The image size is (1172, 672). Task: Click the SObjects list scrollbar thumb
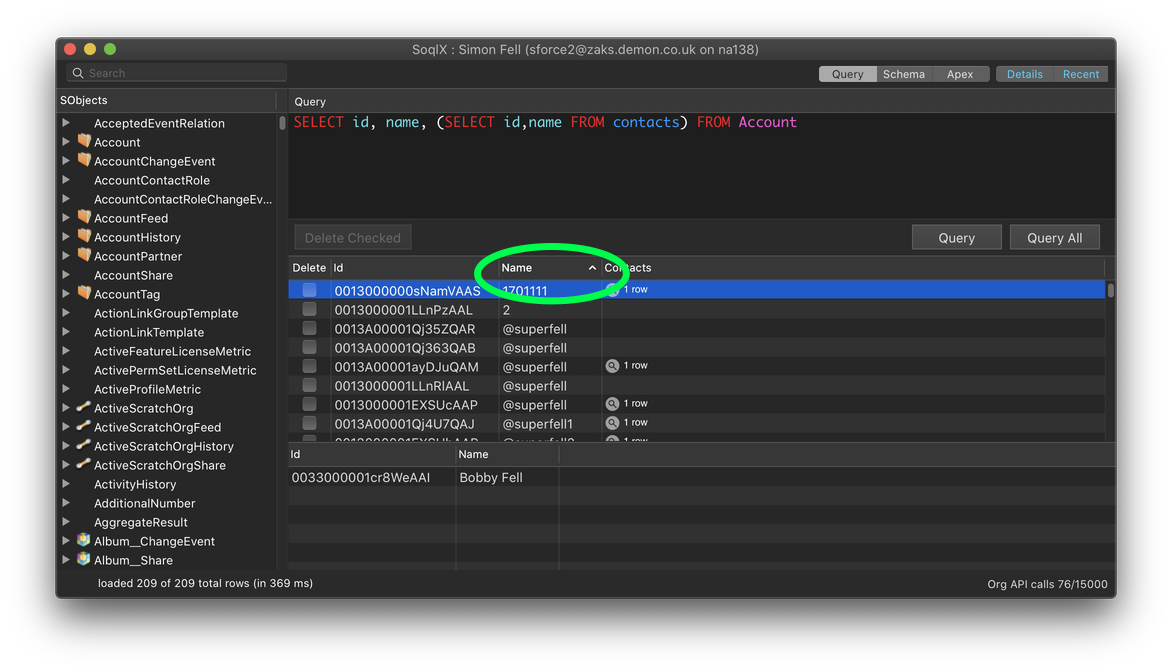pos(282,123)
